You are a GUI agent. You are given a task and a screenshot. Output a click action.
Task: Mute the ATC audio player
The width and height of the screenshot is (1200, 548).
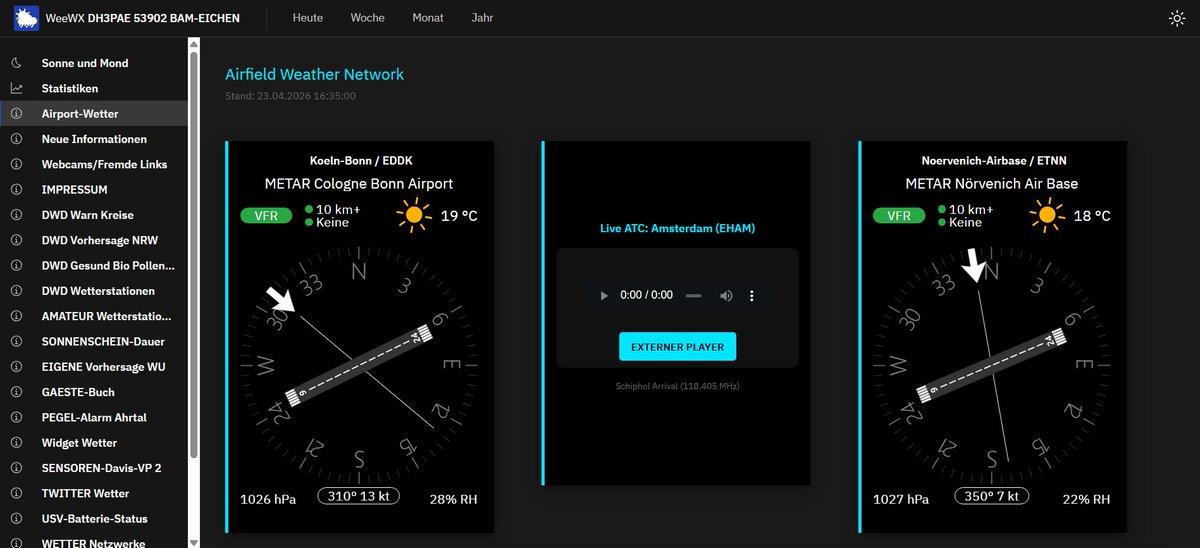[x=727, y=296]
